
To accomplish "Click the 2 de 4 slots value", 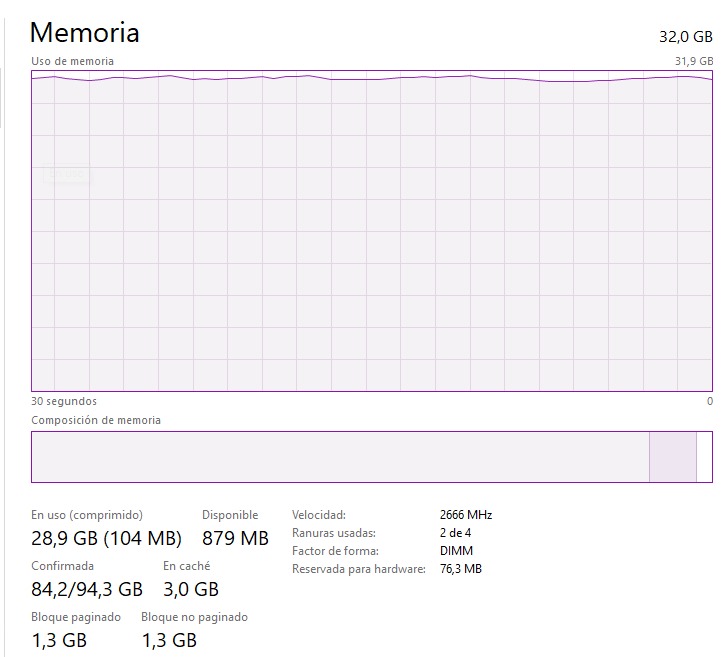I will coord(455,533).
